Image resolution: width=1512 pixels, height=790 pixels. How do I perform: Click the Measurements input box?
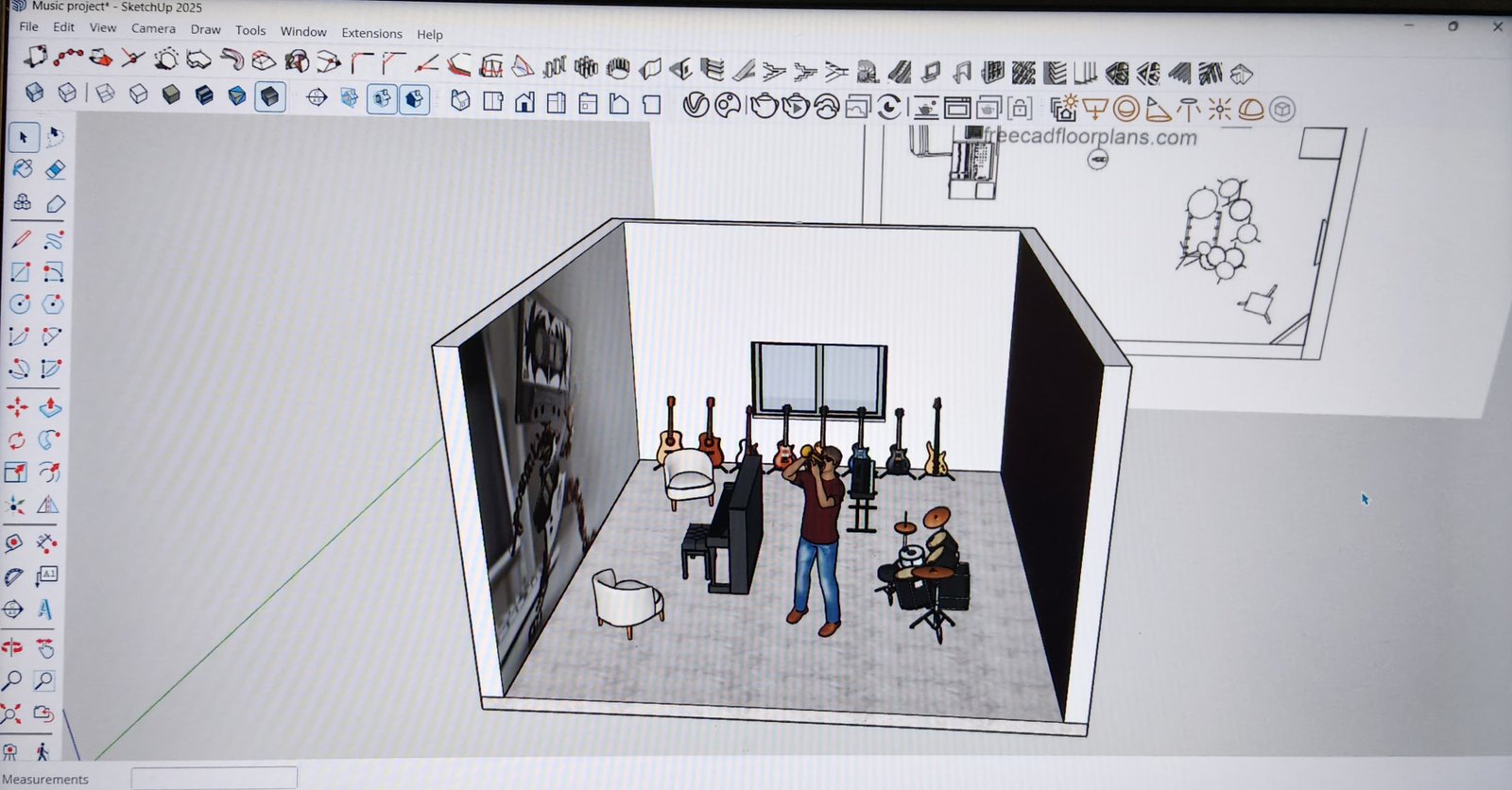pos(214,779)
